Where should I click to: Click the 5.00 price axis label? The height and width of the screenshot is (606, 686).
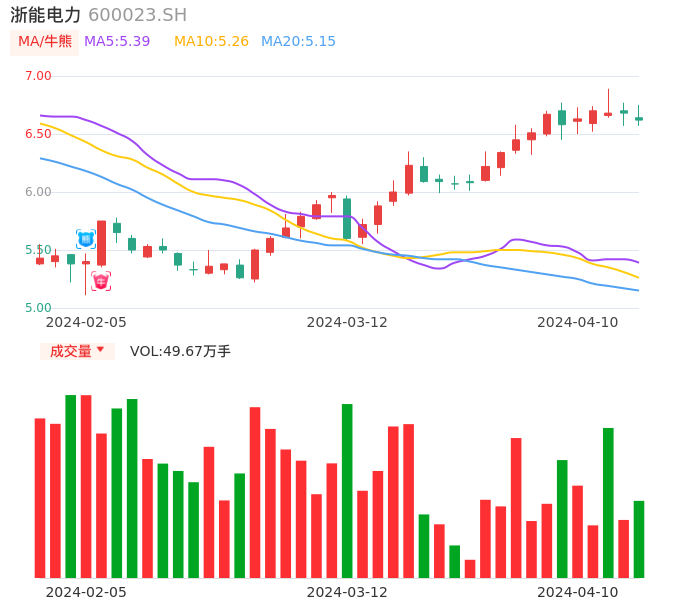pyautogui.click(x=38, y=308)
